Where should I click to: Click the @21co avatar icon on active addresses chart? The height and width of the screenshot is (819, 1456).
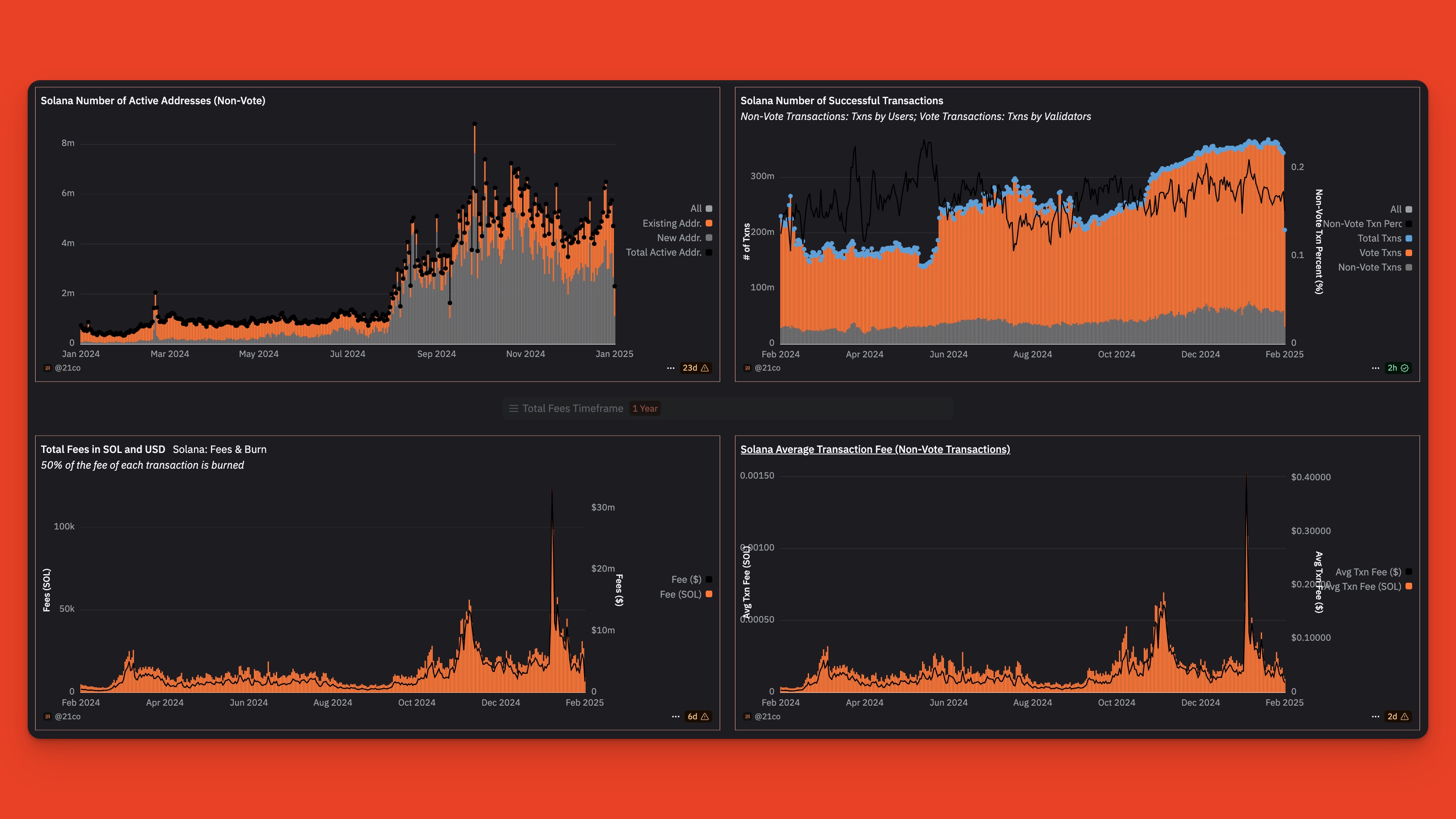(48, 367)
